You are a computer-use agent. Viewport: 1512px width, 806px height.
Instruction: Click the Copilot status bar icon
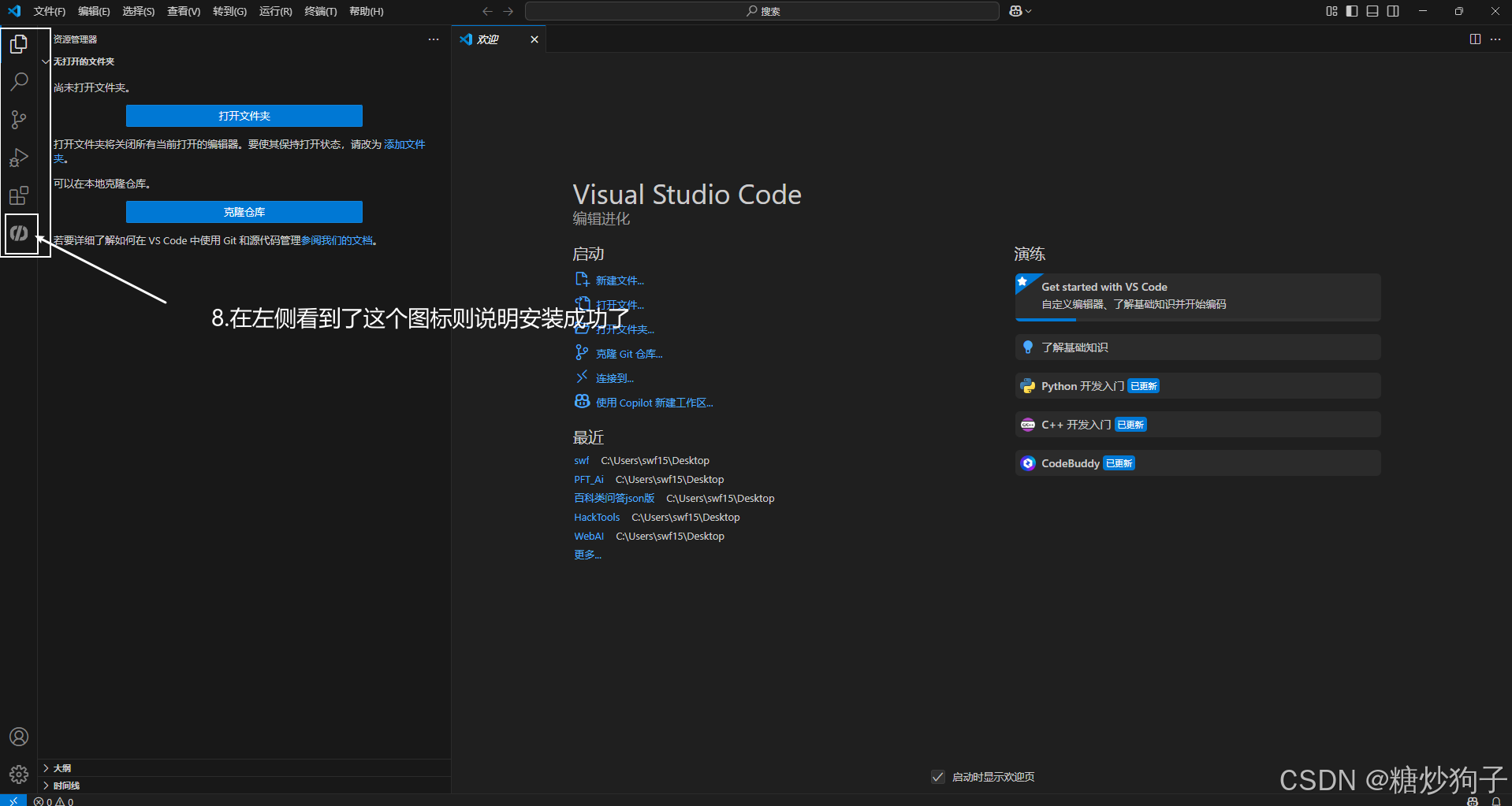point(1473,800)
